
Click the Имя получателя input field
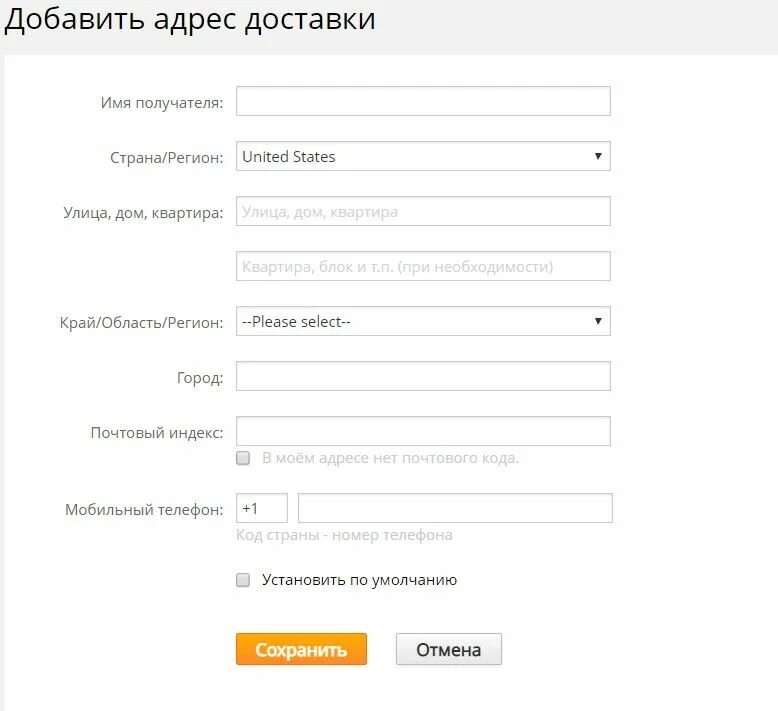[423, 102]
